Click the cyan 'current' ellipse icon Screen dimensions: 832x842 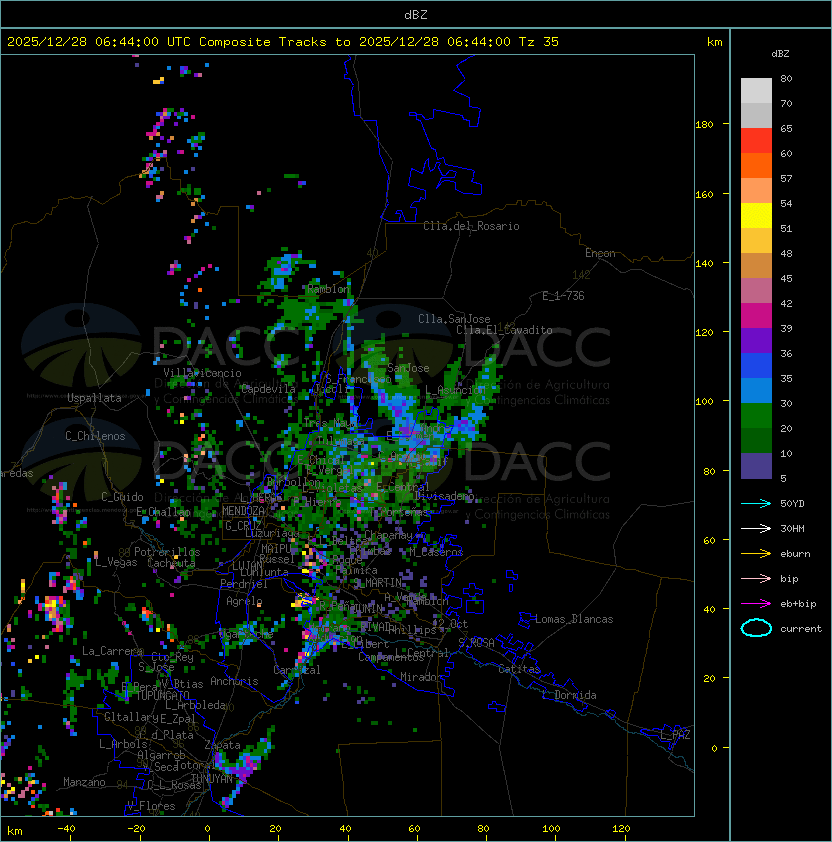(756, 628)
